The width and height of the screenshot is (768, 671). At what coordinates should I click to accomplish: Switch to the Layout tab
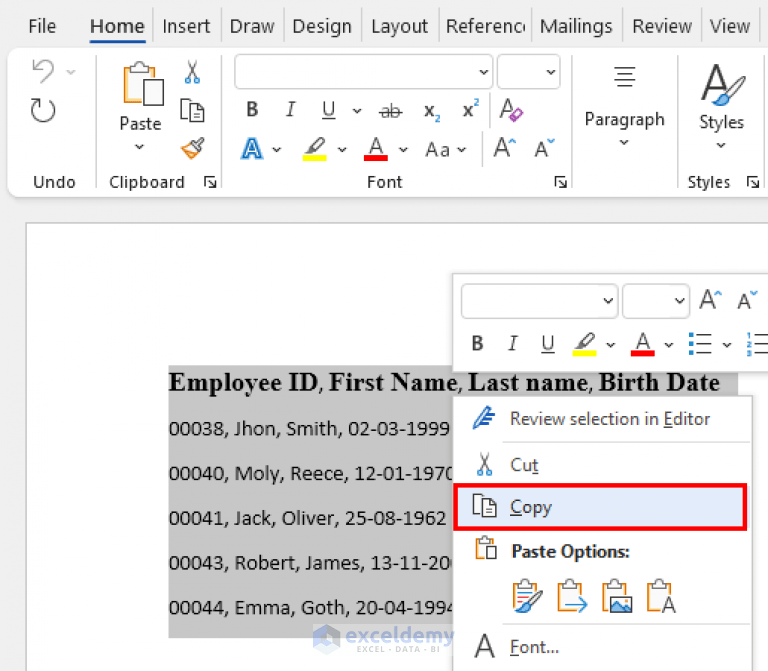point(399,27)
